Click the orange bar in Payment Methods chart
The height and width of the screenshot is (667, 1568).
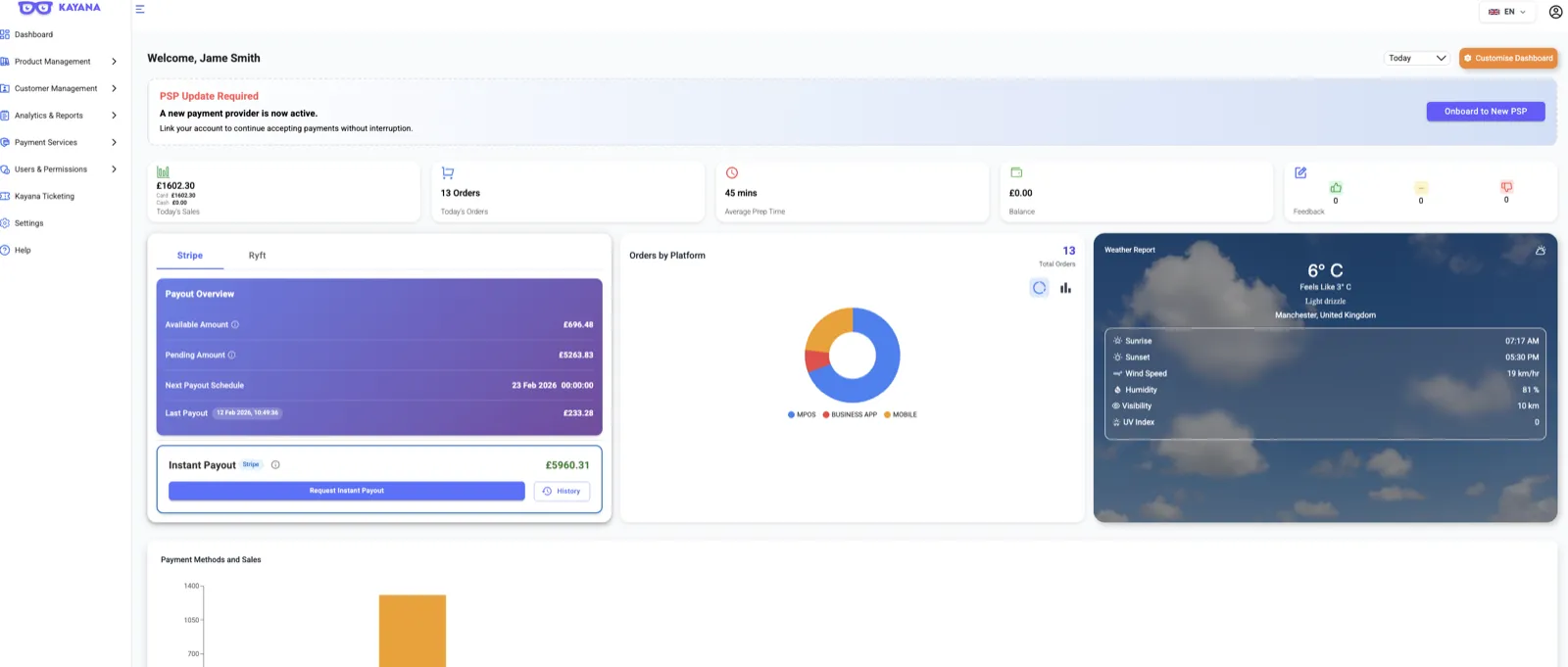[413, 631]
